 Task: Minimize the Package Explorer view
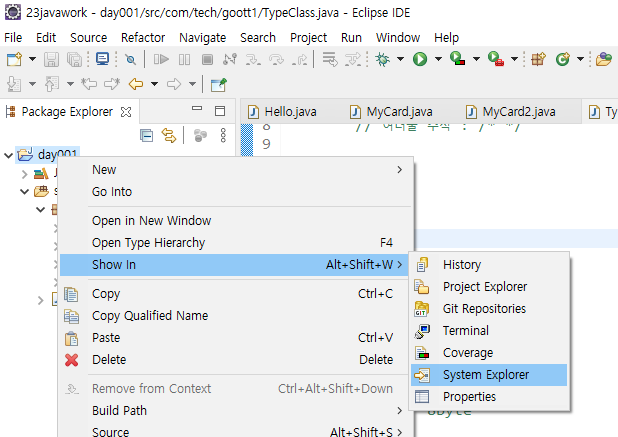pyautogui.click(x=197, y=108)
